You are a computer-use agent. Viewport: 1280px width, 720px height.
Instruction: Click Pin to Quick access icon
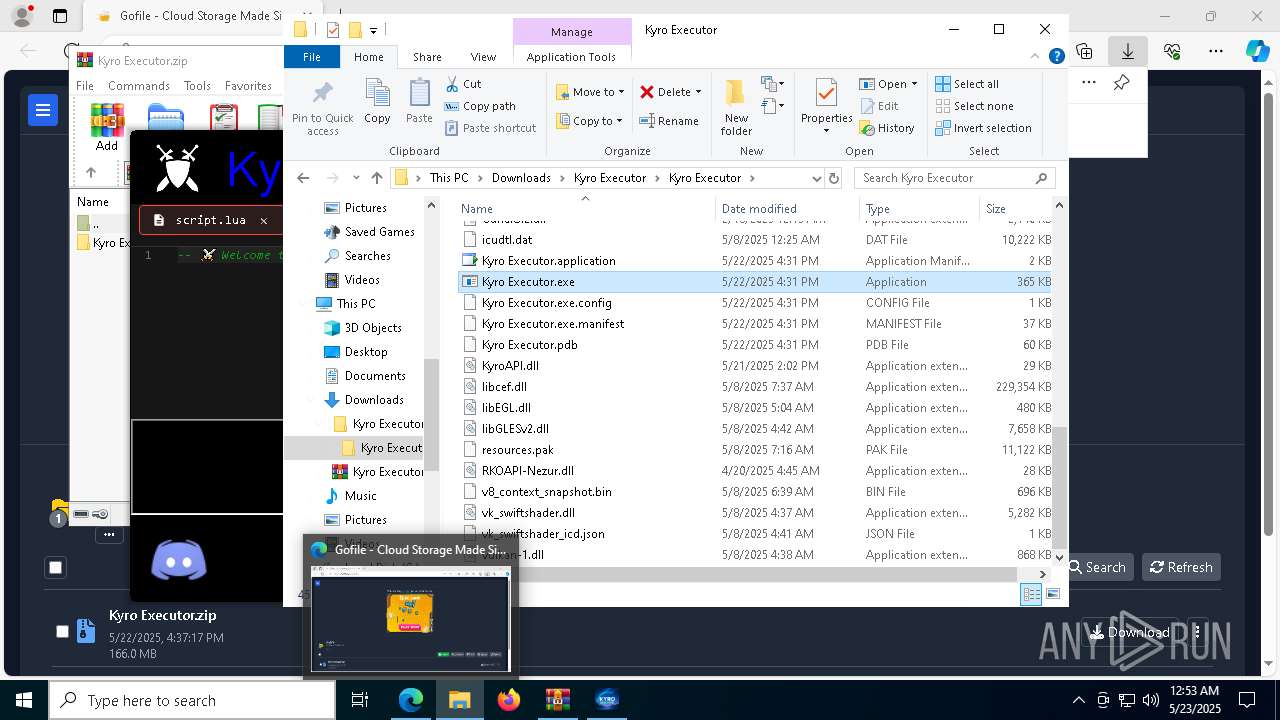click(x=322, y=94)
